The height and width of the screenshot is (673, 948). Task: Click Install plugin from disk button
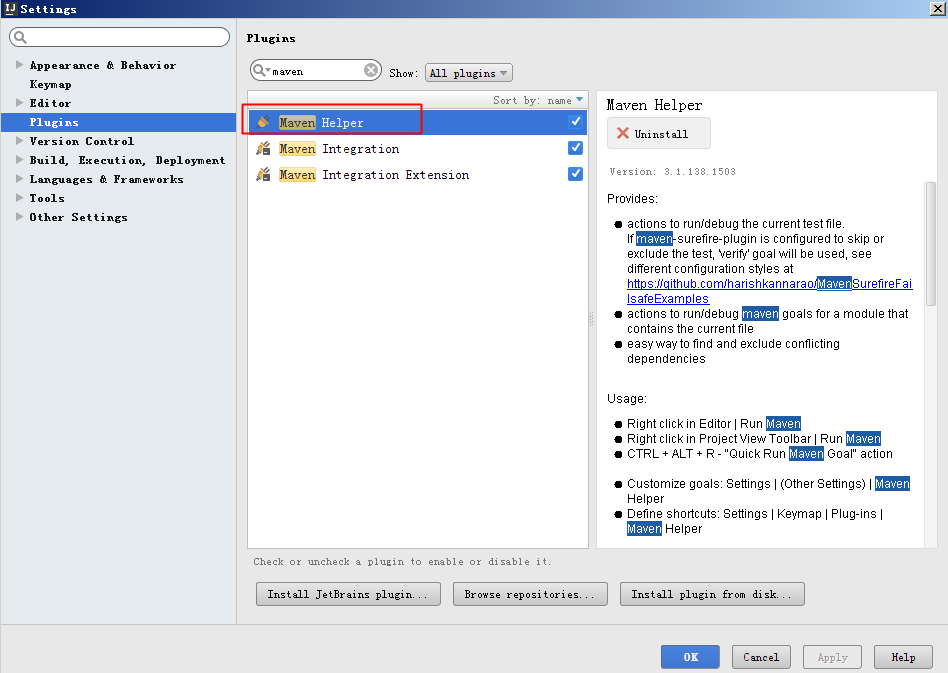(x=712, y=594)
